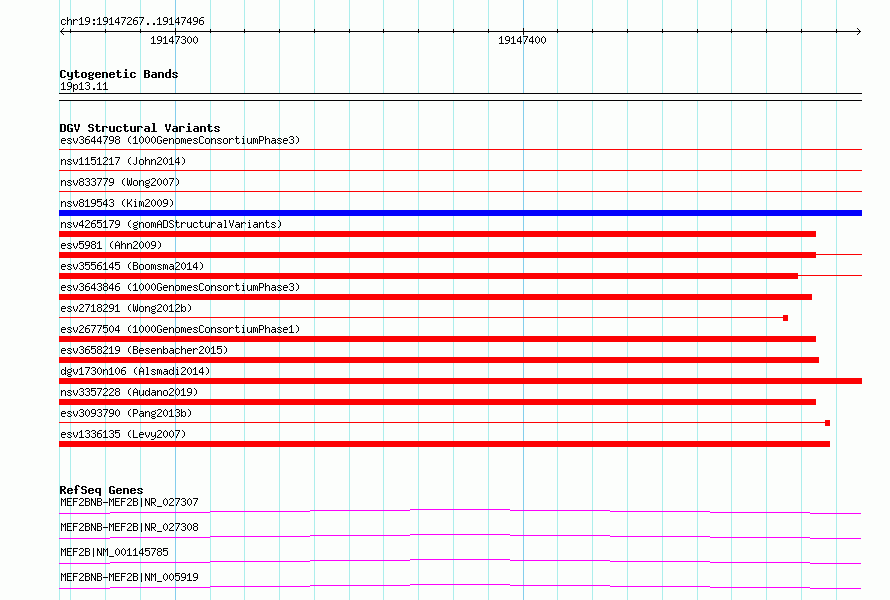Select the blue nsv819543 variant bar
The image size is (890, 600).
click(460, 213)
